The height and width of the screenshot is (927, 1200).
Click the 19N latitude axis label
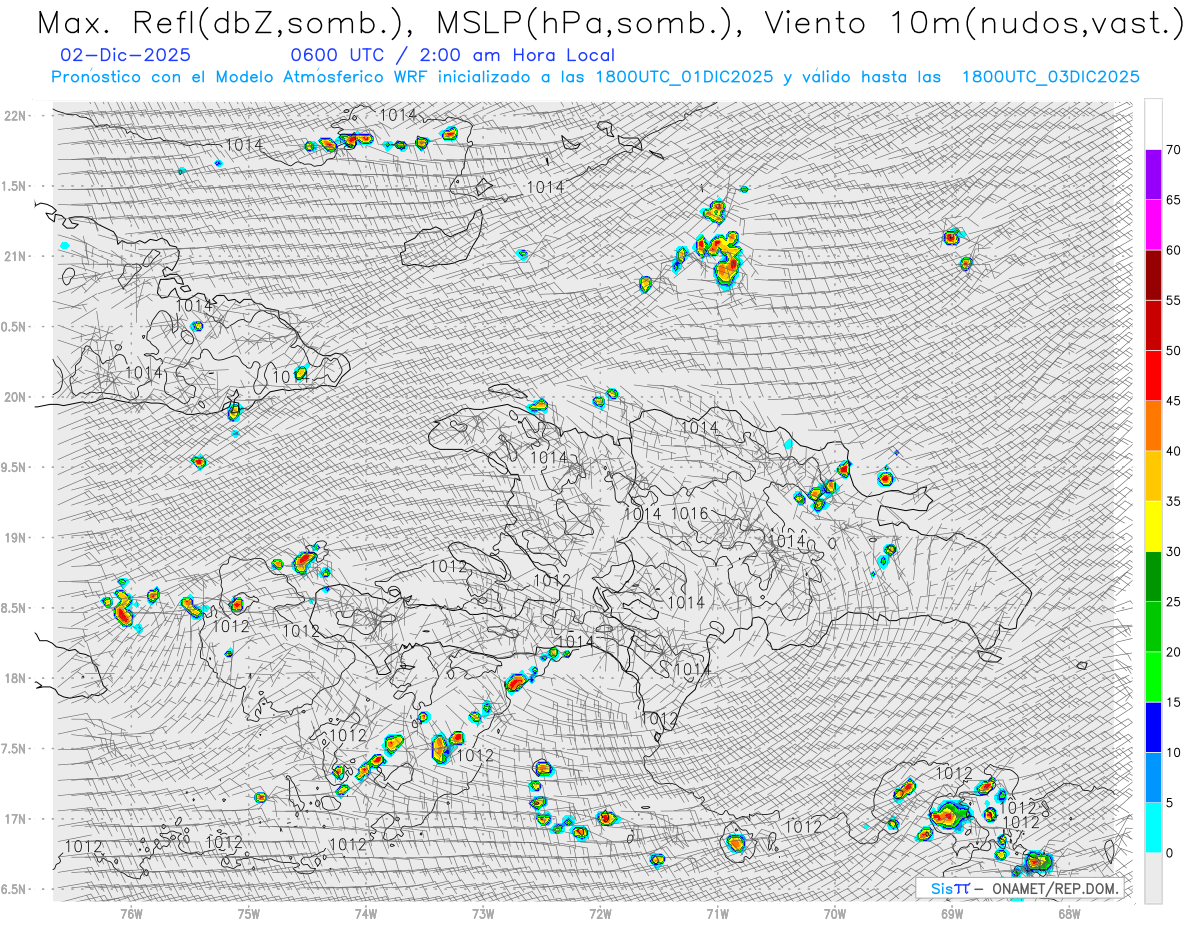[x=17, y=537]
